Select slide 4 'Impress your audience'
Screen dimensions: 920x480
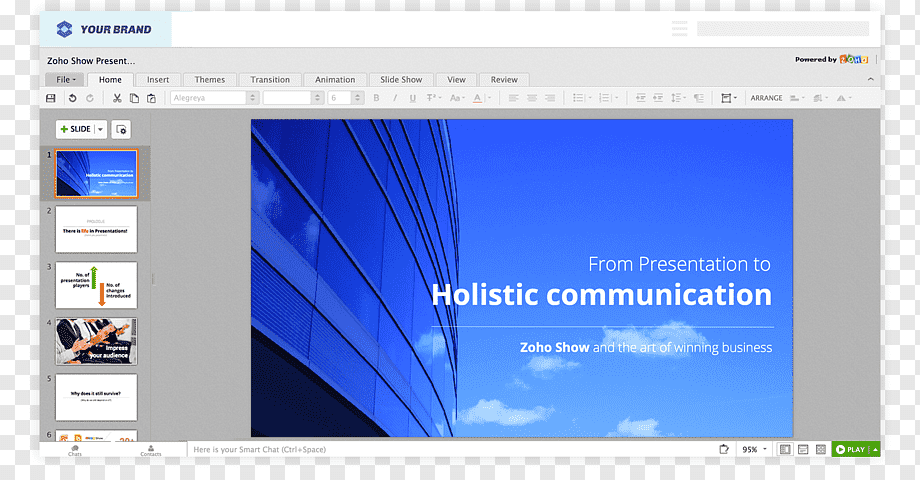(x=96, y=342)
